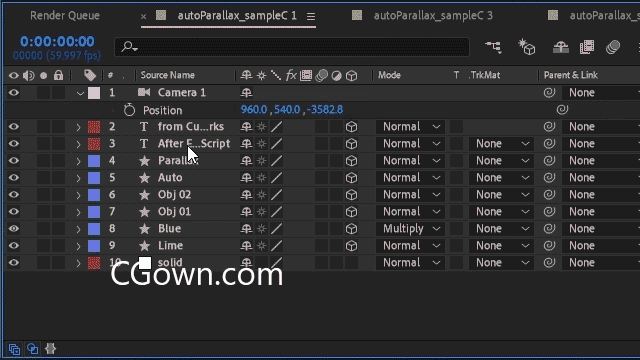Click the label color swatch of Camera 1
640x360 pixels.
(94, 93)
